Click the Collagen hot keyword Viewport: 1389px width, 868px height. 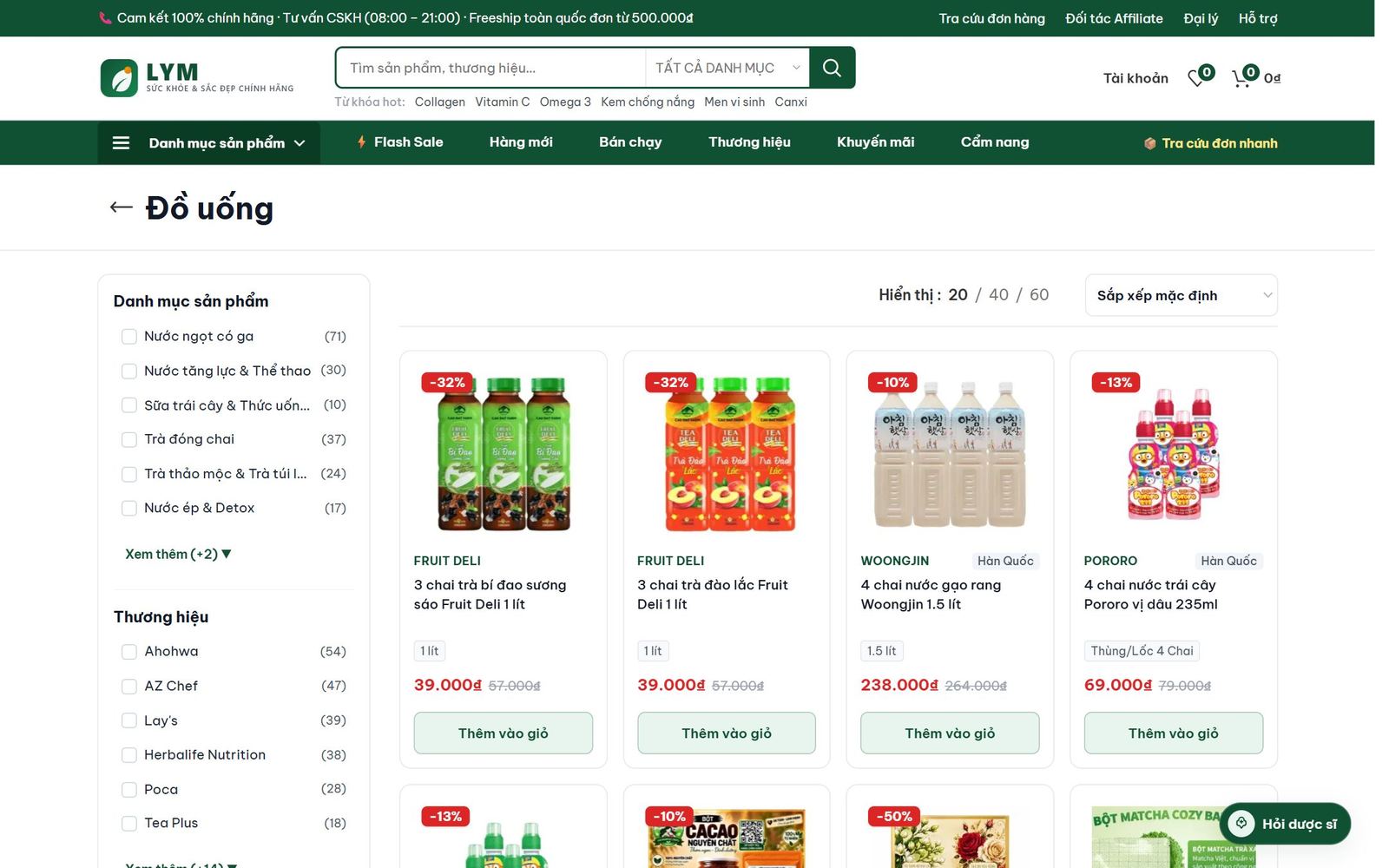[440, 102]
